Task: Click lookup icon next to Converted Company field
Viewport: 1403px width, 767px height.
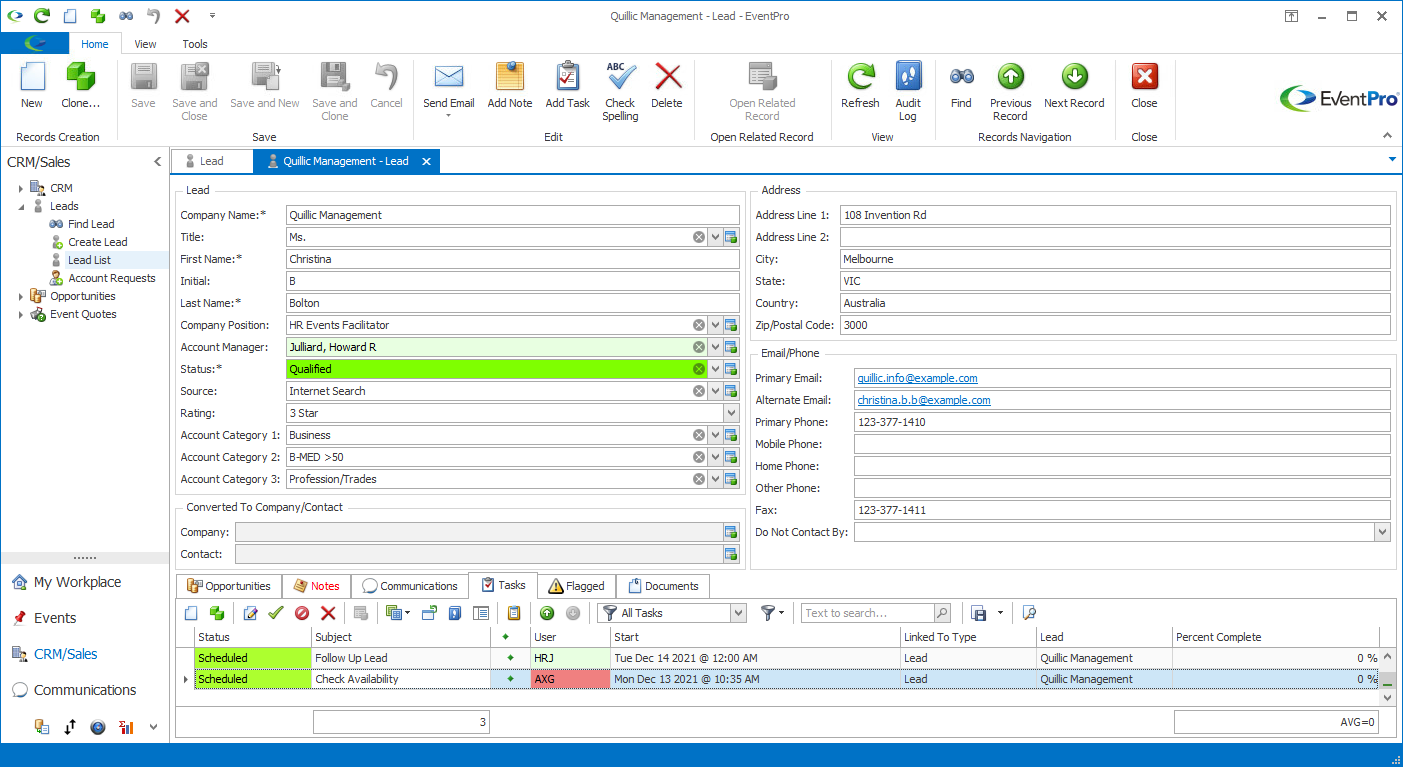Action: click(x=731, y=532)
